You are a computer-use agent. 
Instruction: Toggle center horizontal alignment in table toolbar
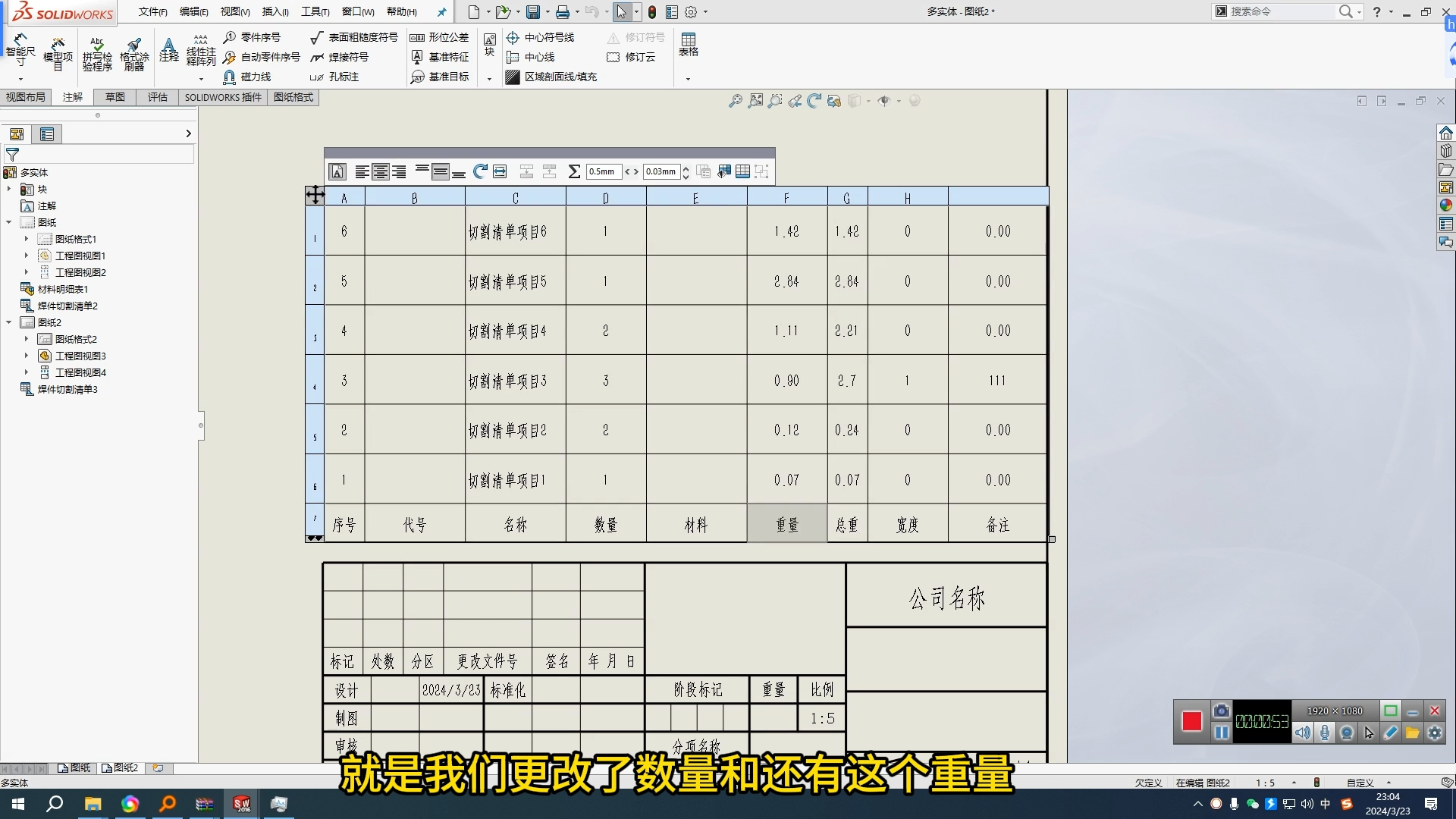[x=381, y=172]
